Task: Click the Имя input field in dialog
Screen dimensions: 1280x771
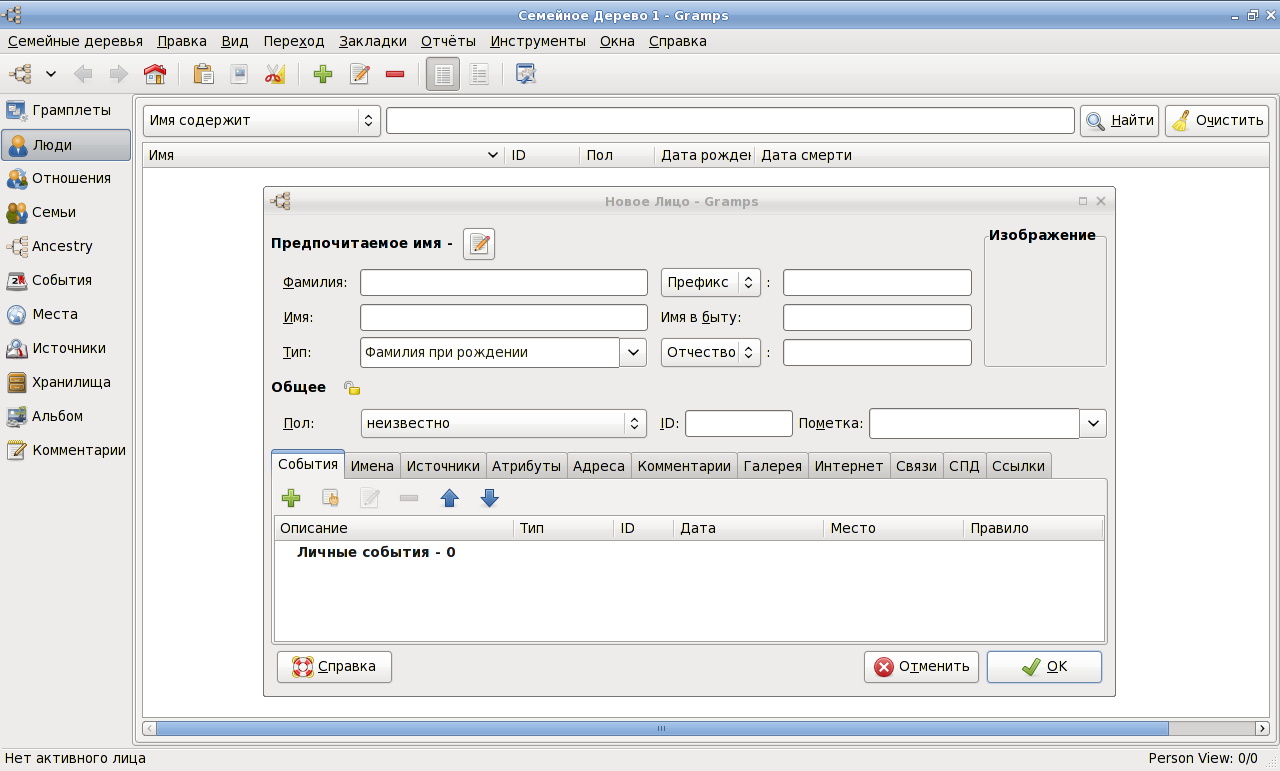Action: (x=504, y=317)
